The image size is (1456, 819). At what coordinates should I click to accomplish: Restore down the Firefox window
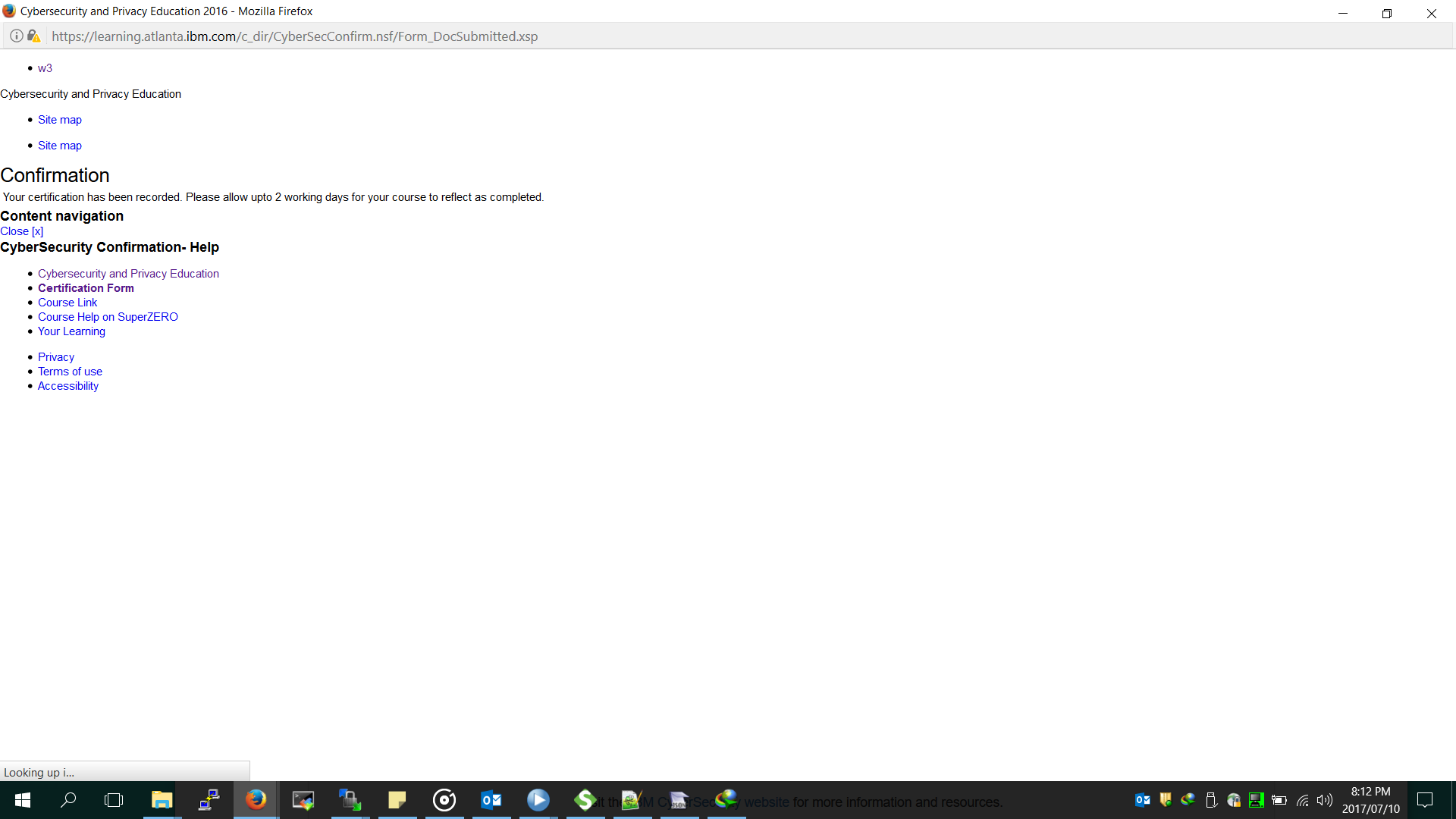1387,13
